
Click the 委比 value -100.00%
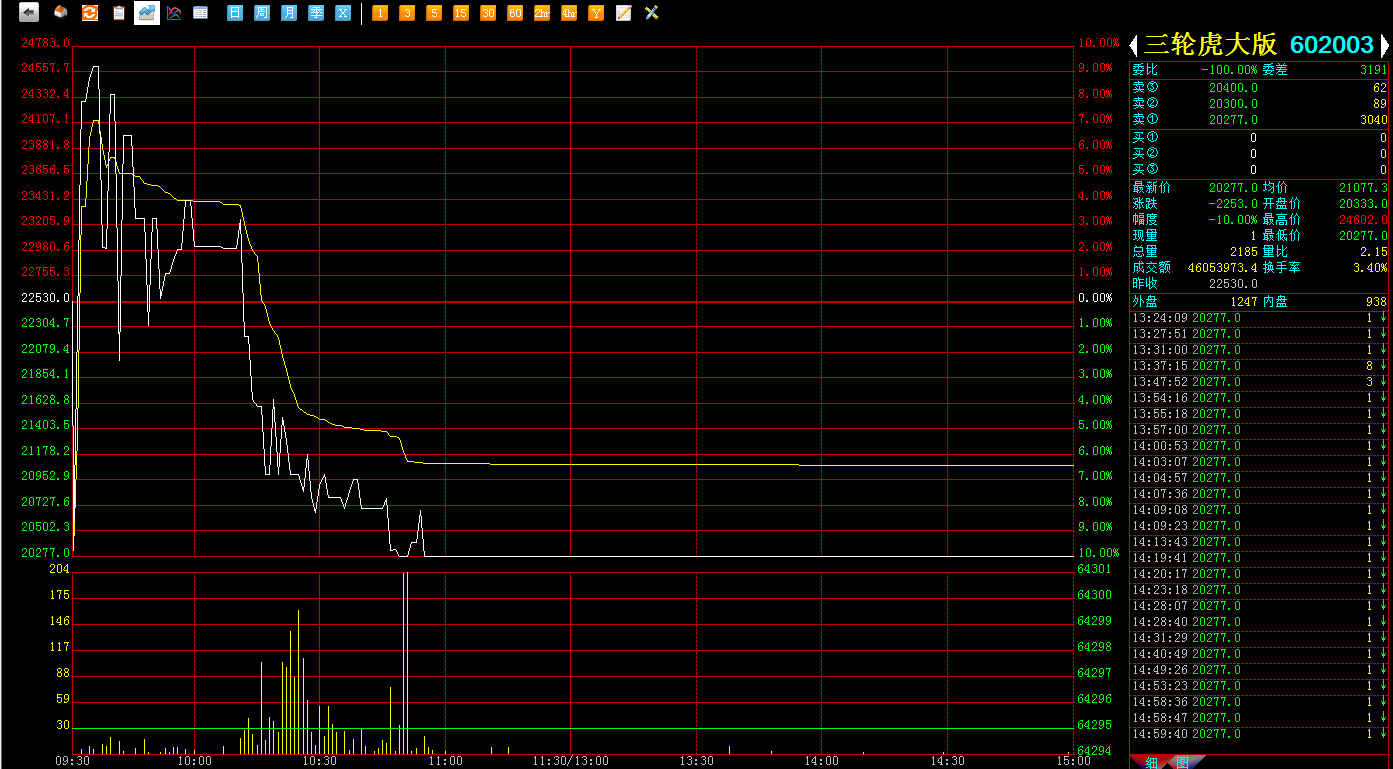coord(1229,70)
